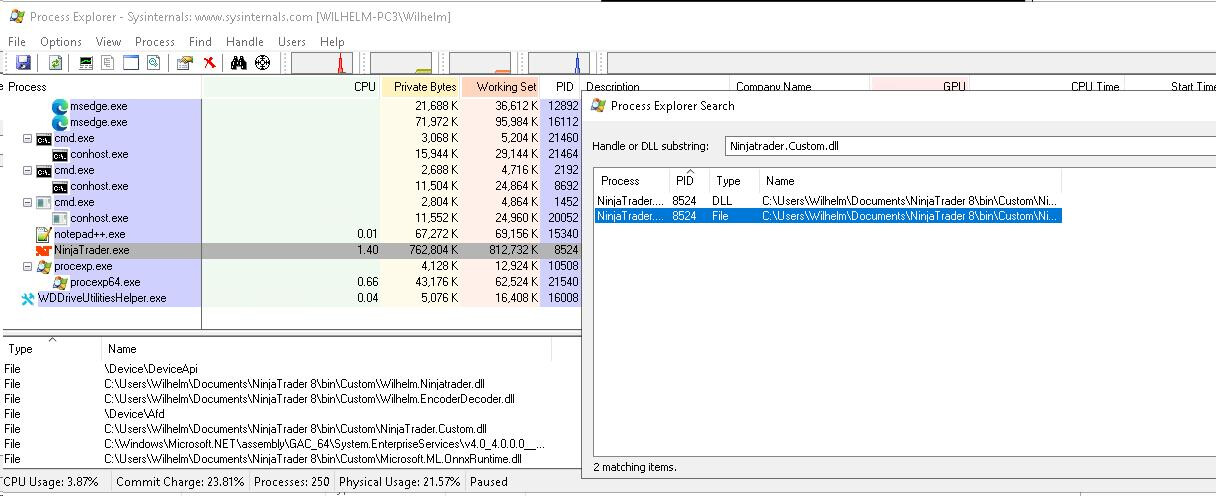Click the binoculars Find Handle icon
Viewport: 1216px width, 496px height.
pos(238,63)
